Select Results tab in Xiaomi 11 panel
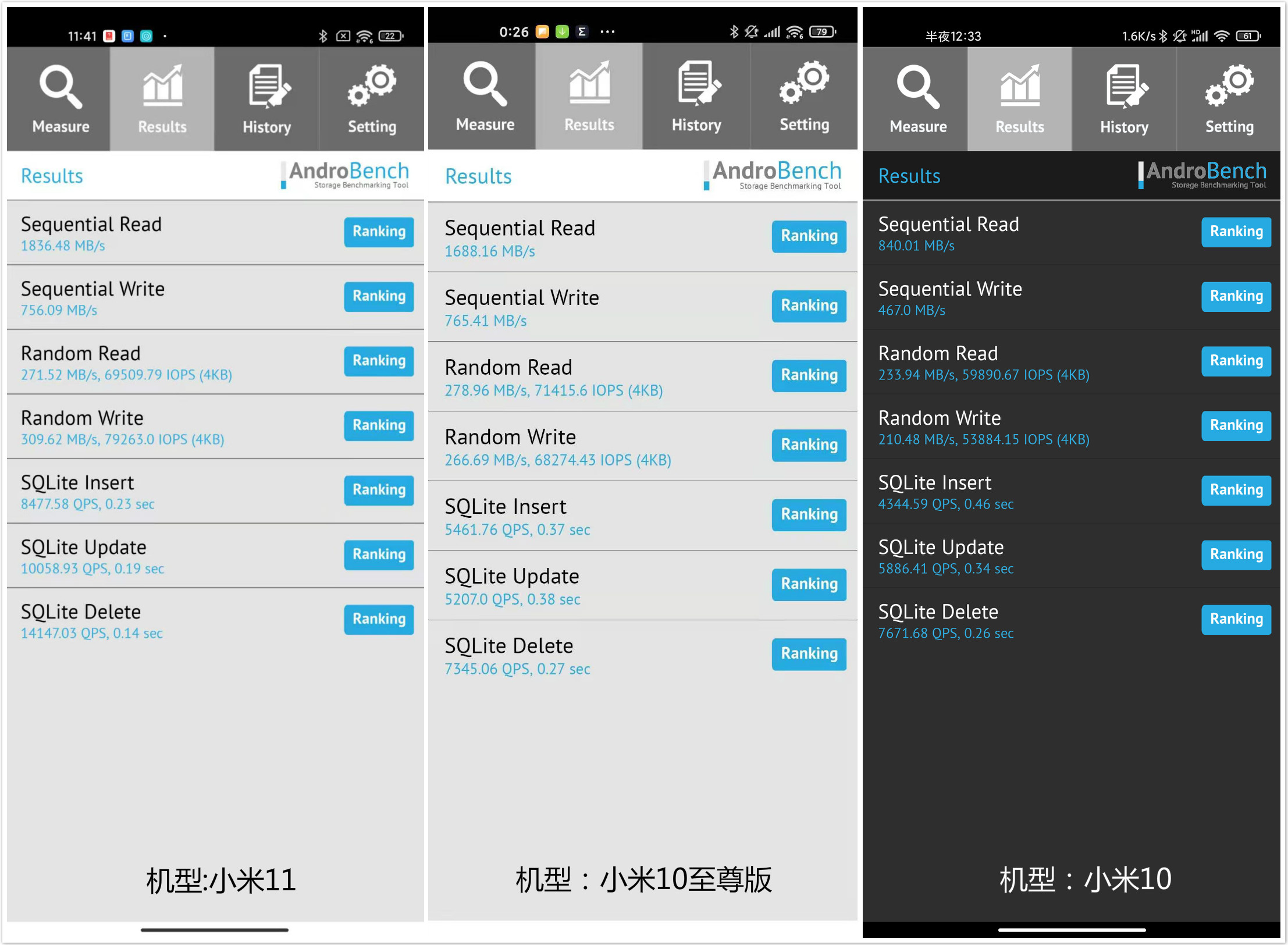Viewport: 1288px width, 945px height. (162, 99)
